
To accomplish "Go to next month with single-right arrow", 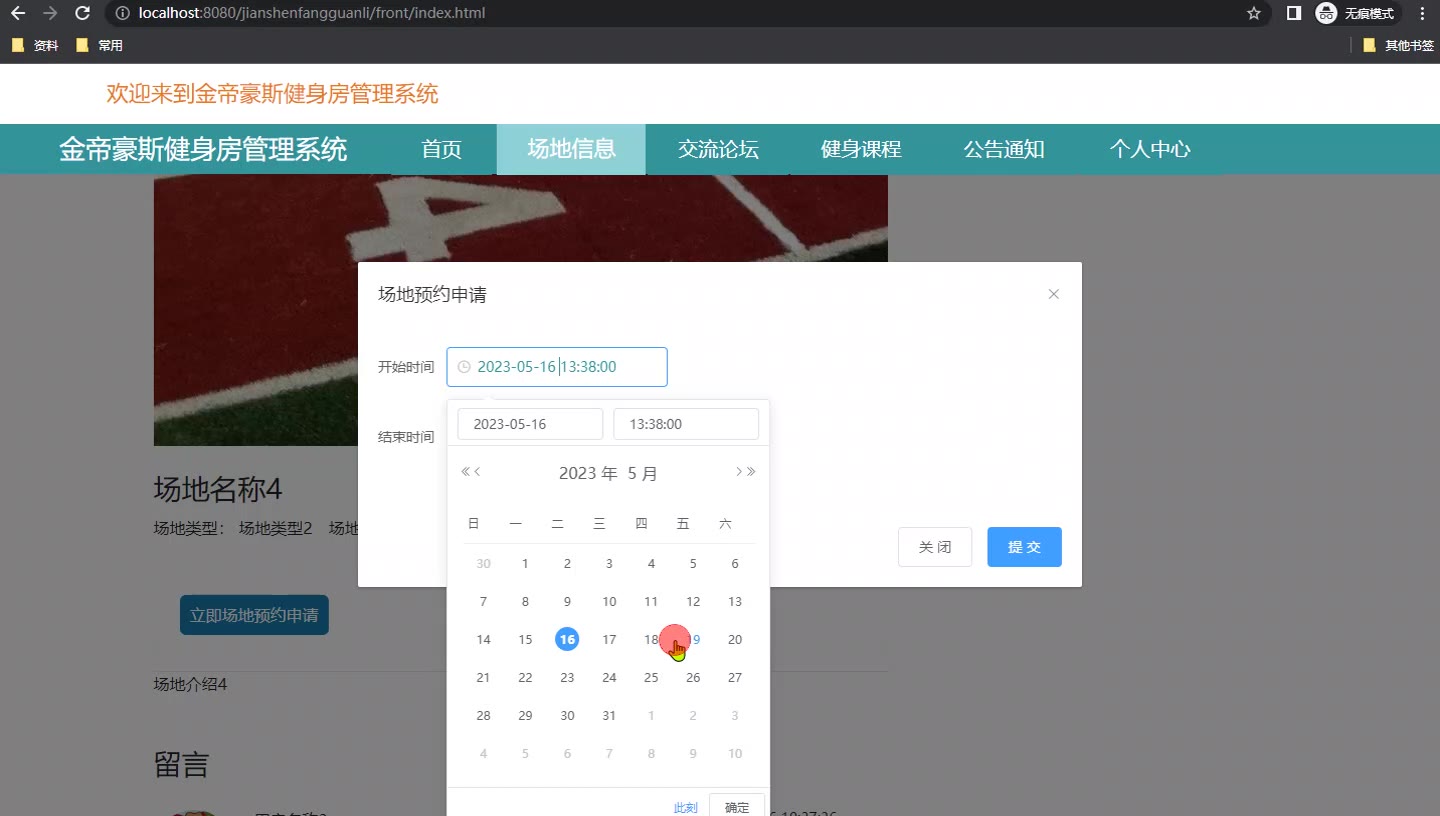I will 739,472.
